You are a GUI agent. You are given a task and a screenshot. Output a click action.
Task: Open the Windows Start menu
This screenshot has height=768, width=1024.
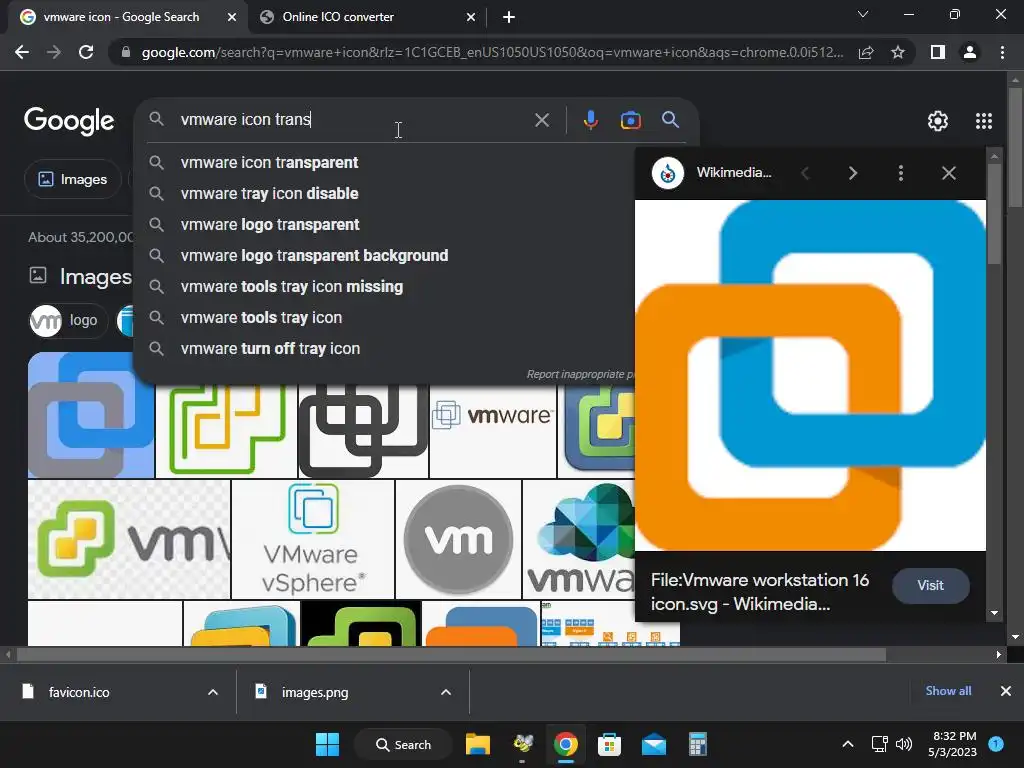click(327, 744)
